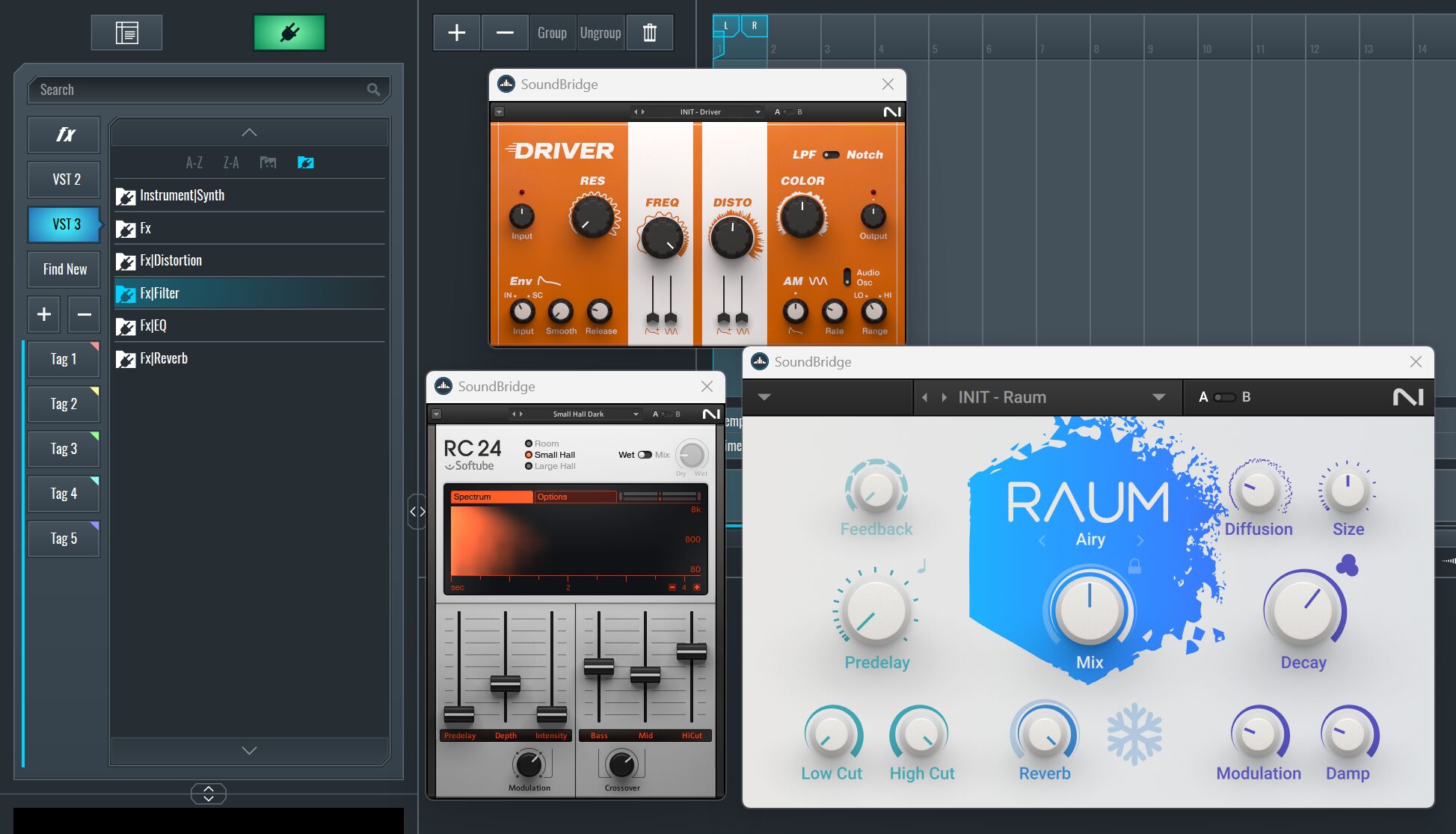Click the NI logo in Raum window
1456x834 pixels.
1408,397
